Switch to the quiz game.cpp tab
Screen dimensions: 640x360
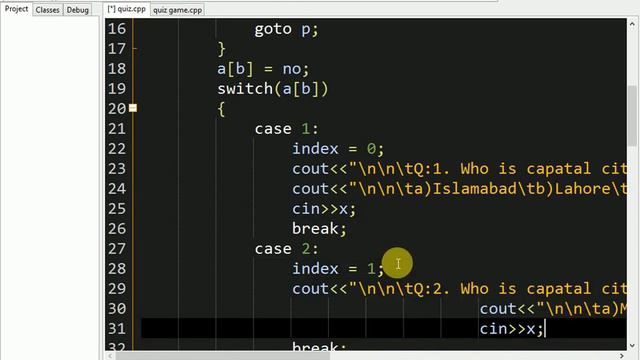[178, 10]
